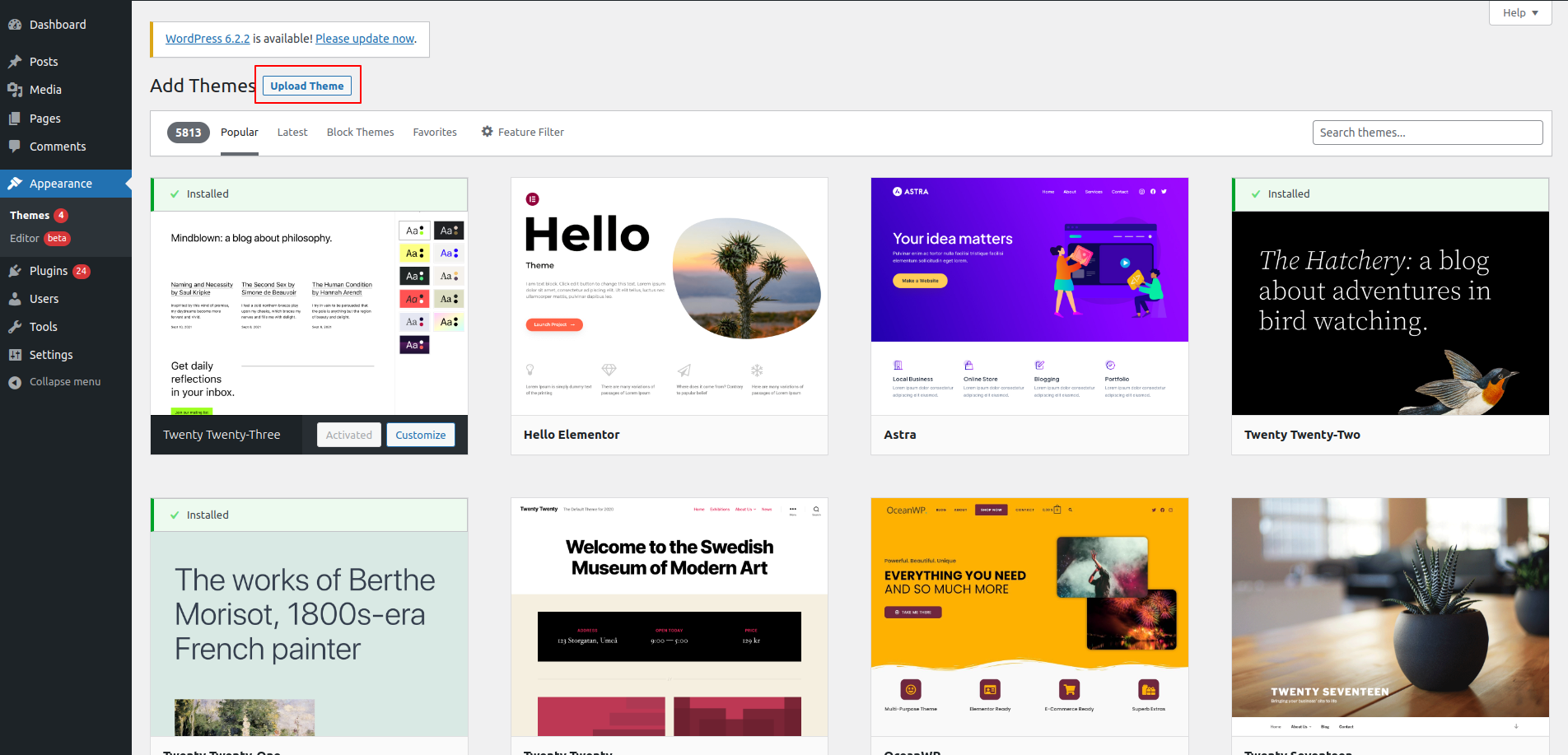Switch to the Latest themes tab
This screenshot has height=755, width=1568.
coord(292,132)
